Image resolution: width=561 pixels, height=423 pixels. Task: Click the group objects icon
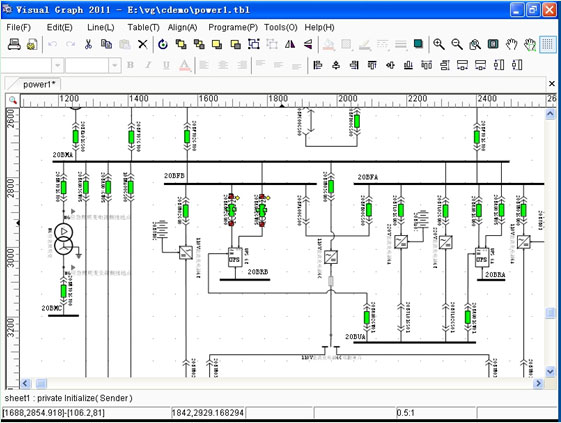pos(254,44)
